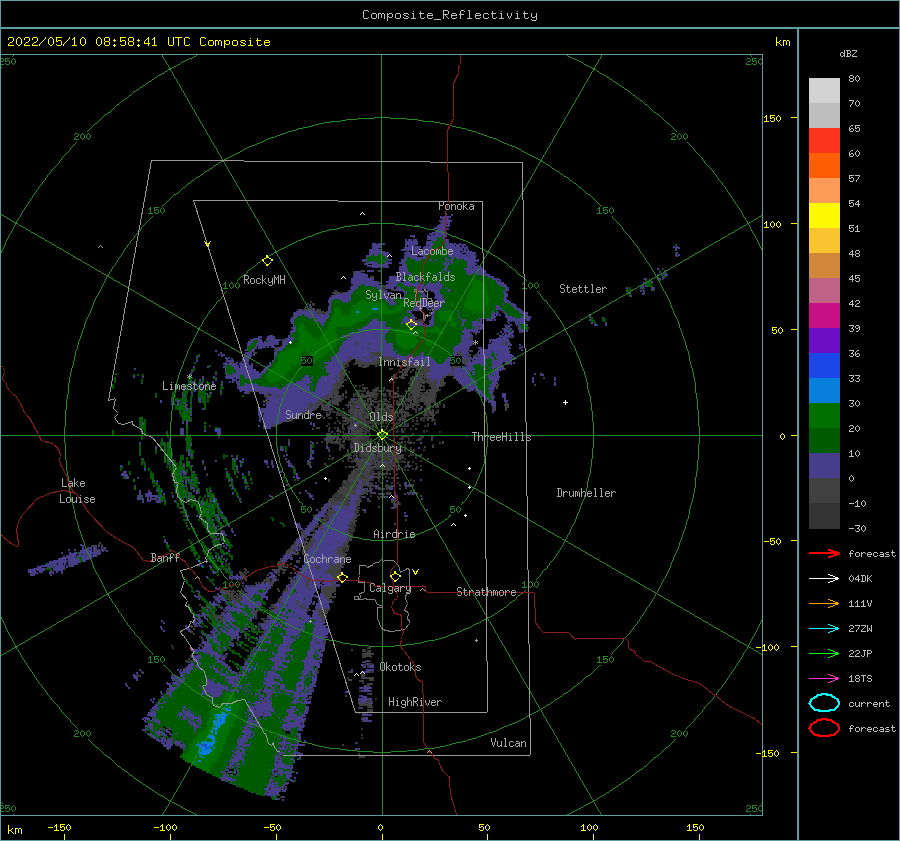Pick the dark gray -10 dBZ swatch

pos(824,516)
